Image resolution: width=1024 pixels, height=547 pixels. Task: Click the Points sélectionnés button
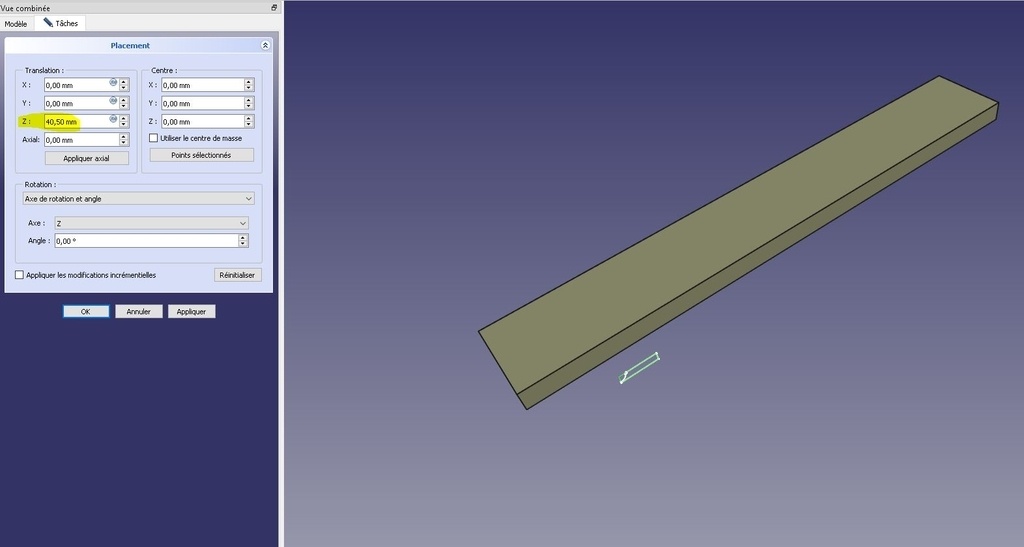click(x=201, y=155)
